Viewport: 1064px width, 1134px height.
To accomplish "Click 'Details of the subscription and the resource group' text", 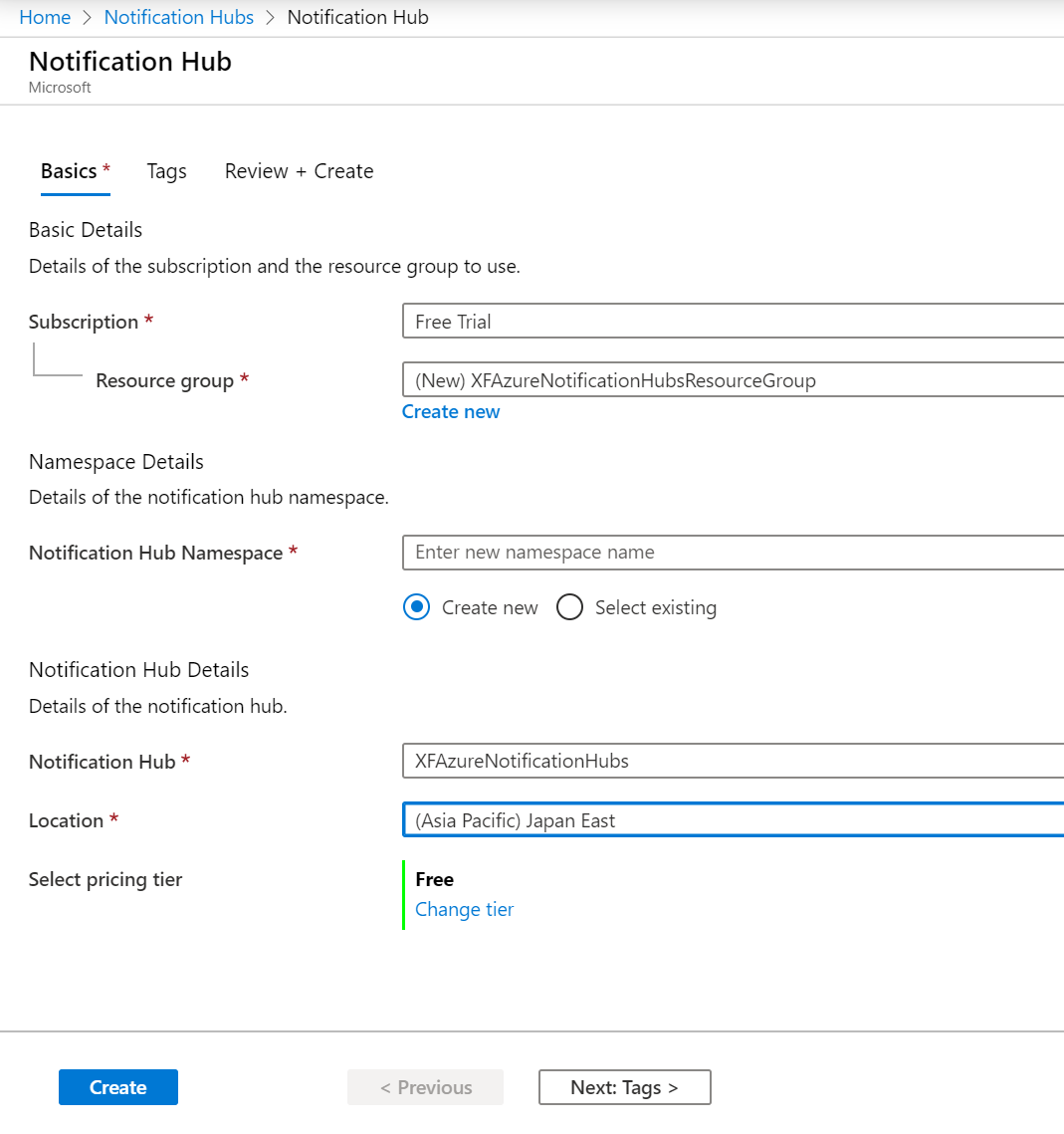I will tap(275, 266).
